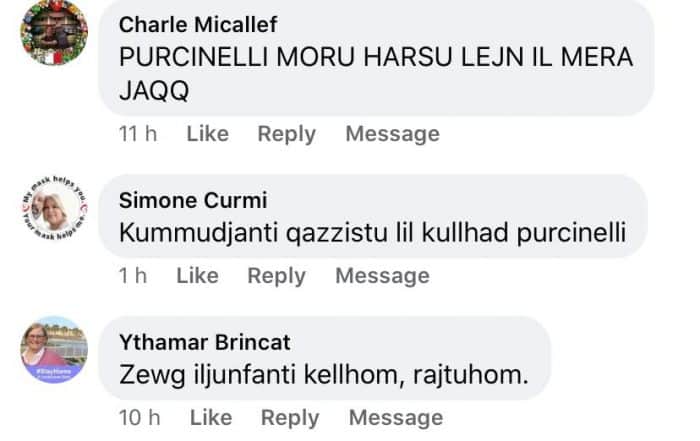The image size is (700, 441).
Task: Message Simone Curmi from her comment
Action: pos(382,276)
